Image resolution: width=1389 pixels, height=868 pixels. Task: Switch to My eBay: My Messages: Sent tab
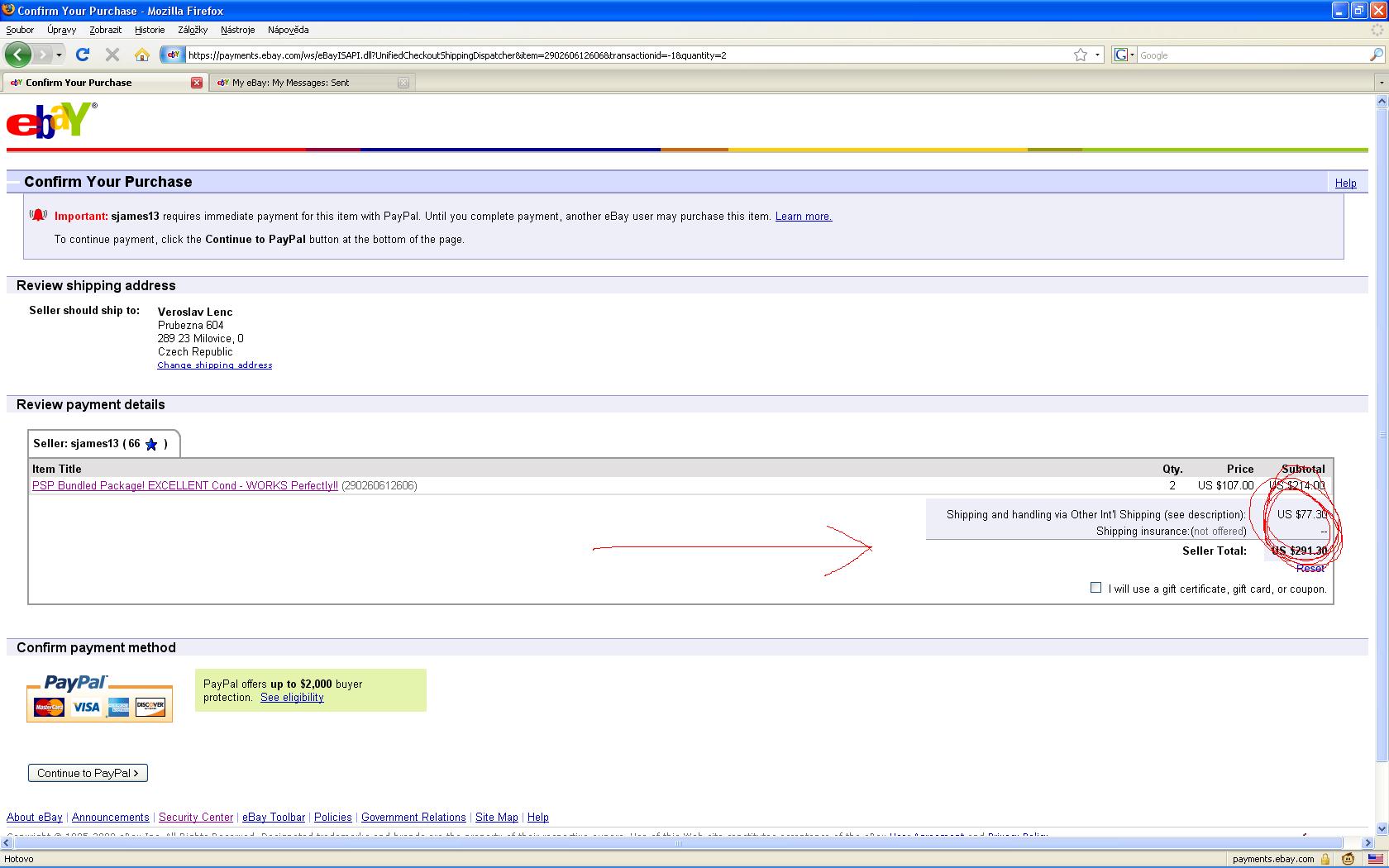click(311, 83)
